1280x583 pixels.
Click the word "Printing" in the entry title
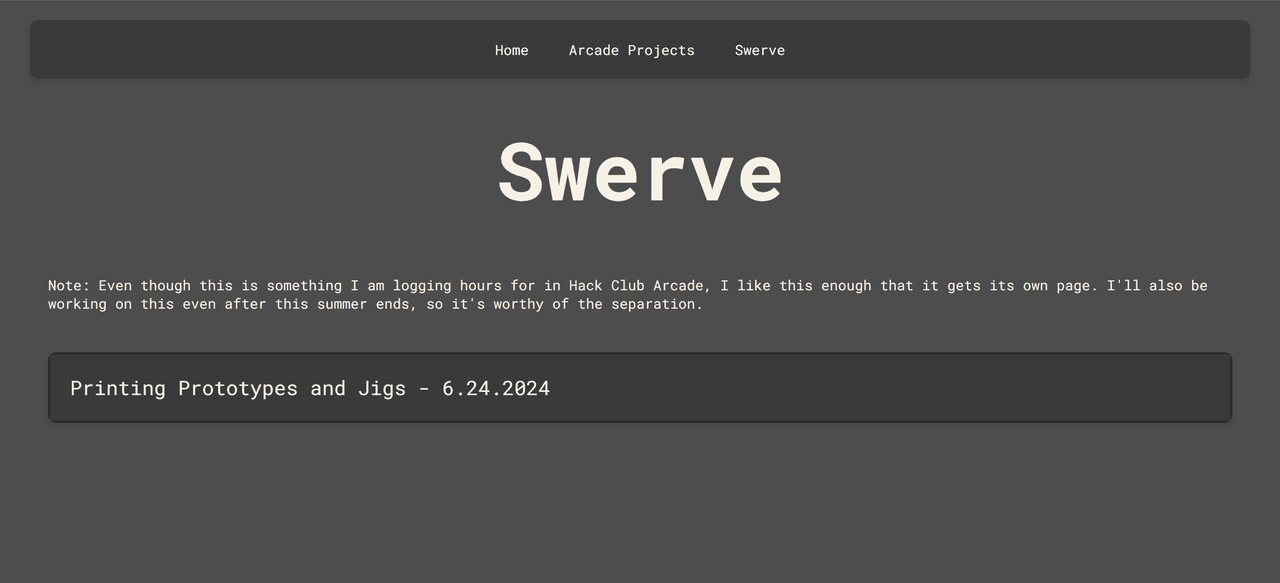pyautogui.click(x=118, y=388)
